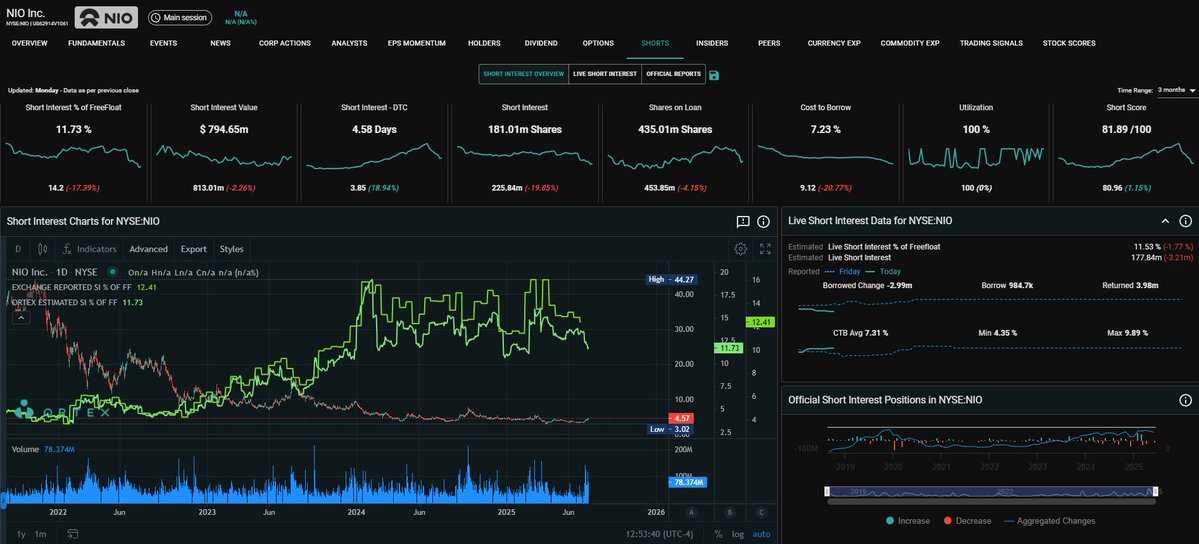Screen dimensions: 1199x544
Task: Toggle auto scale on the chart
Action: point(762,534)
